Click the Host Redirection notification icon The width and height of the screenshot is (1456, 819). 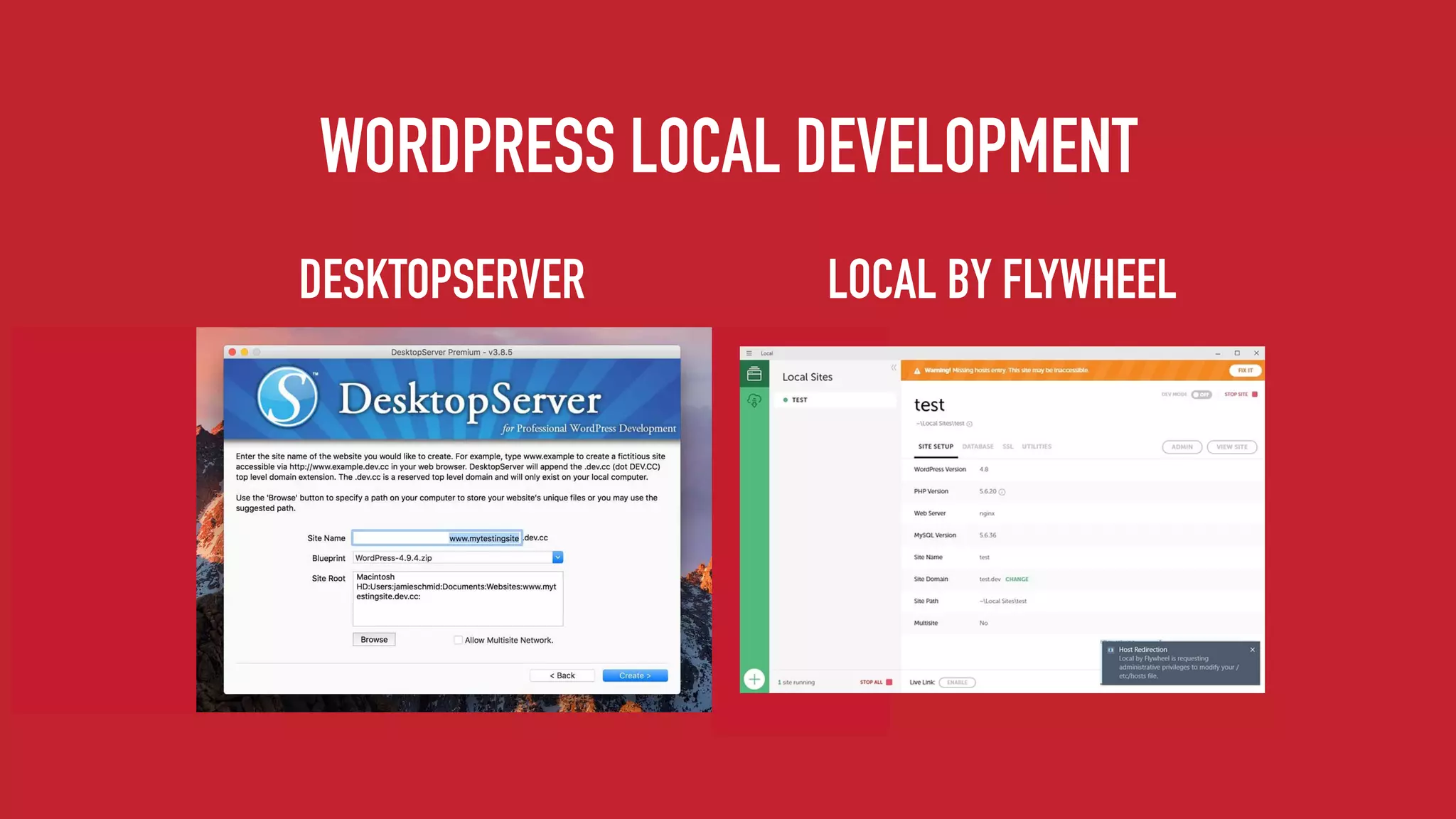click(1110, 650)
